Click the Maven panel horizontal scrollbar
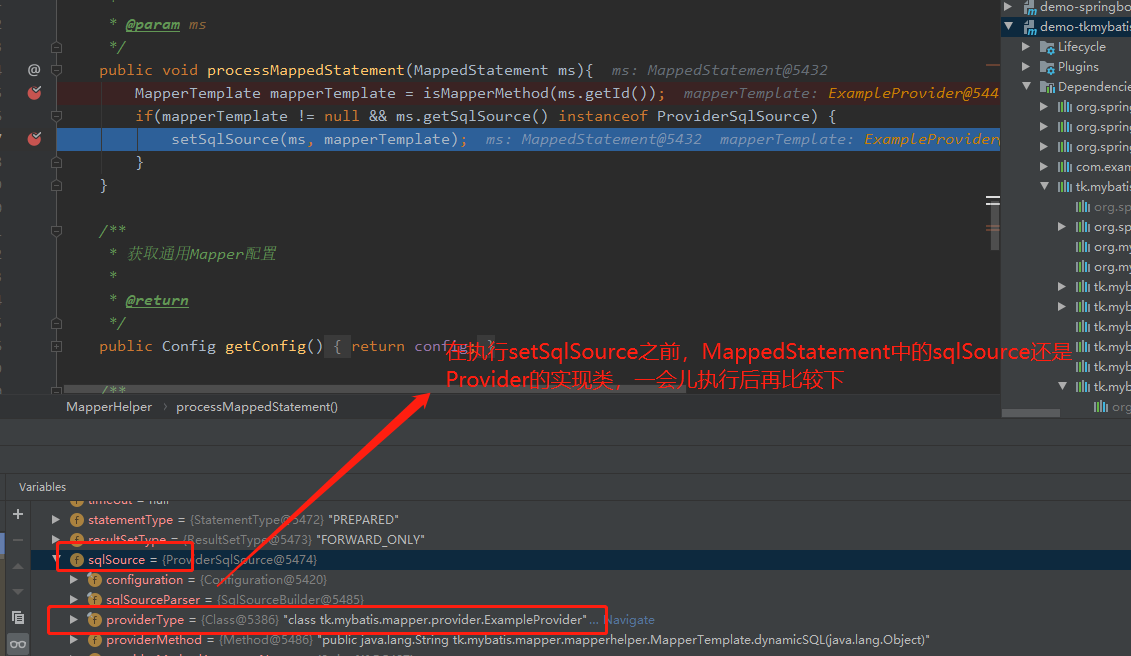This screenshot has width=1131, height=656. coord(1031,413)
